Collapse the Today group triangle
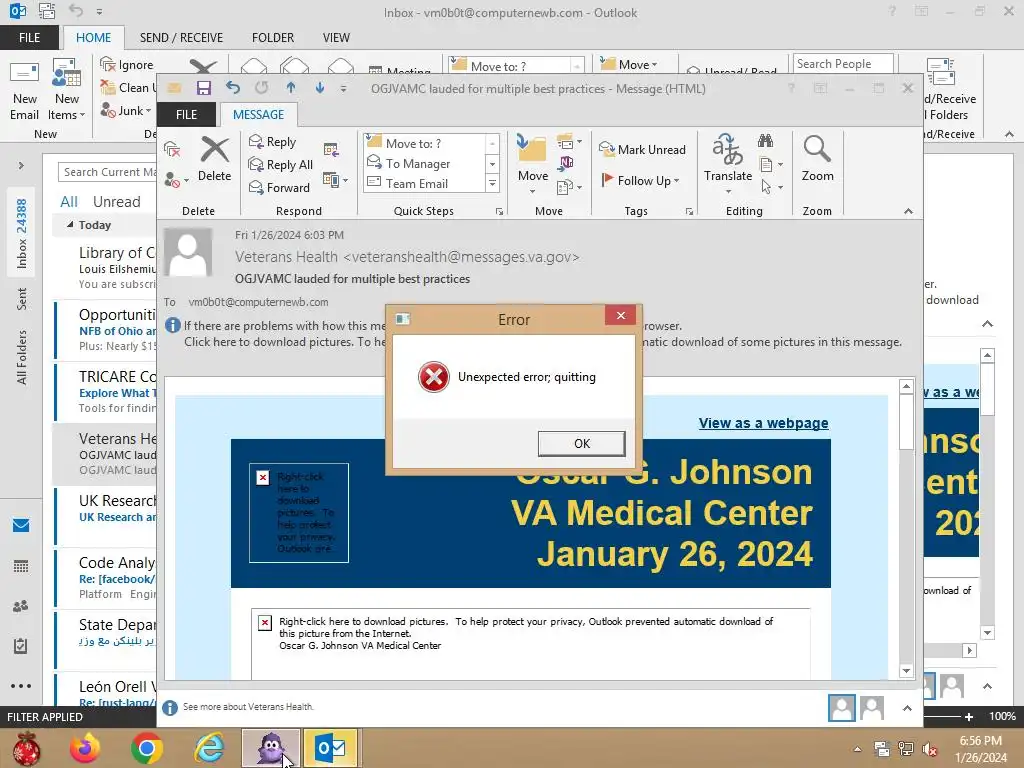Viewport: 1024px width, 768px height. point(70,225)
